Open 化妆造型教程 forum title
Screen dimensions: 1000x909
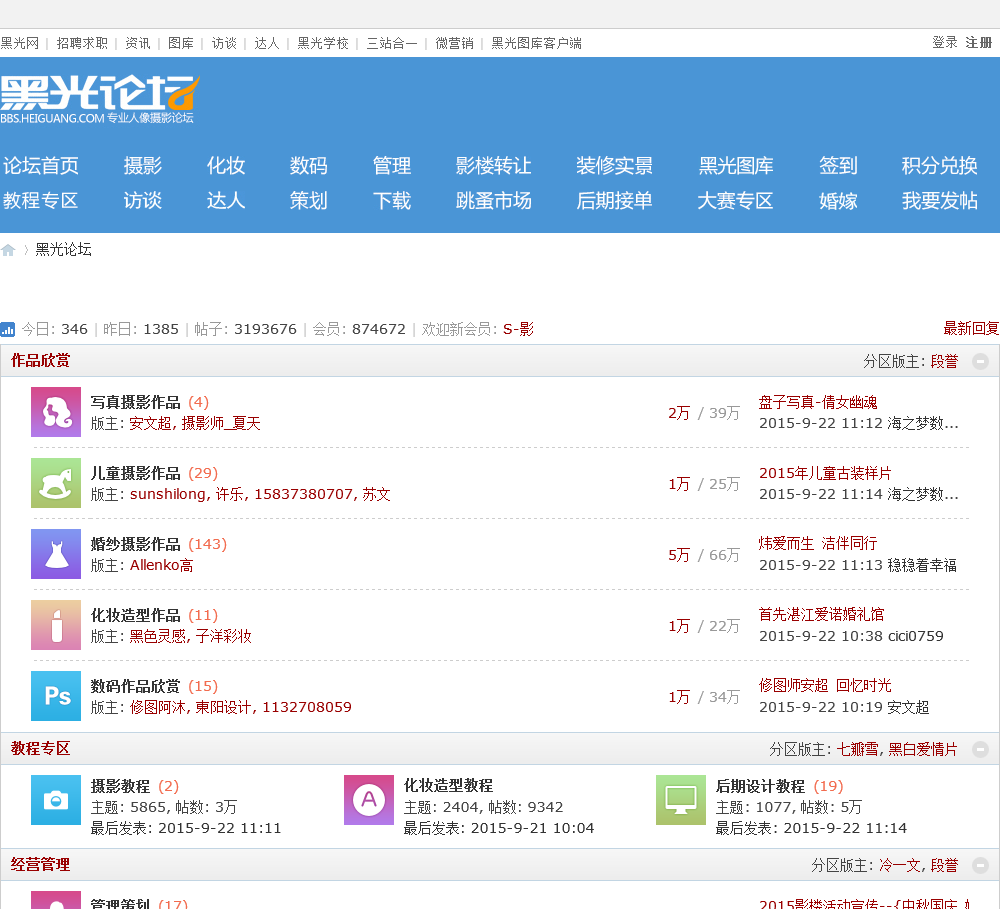coord(448,786)
